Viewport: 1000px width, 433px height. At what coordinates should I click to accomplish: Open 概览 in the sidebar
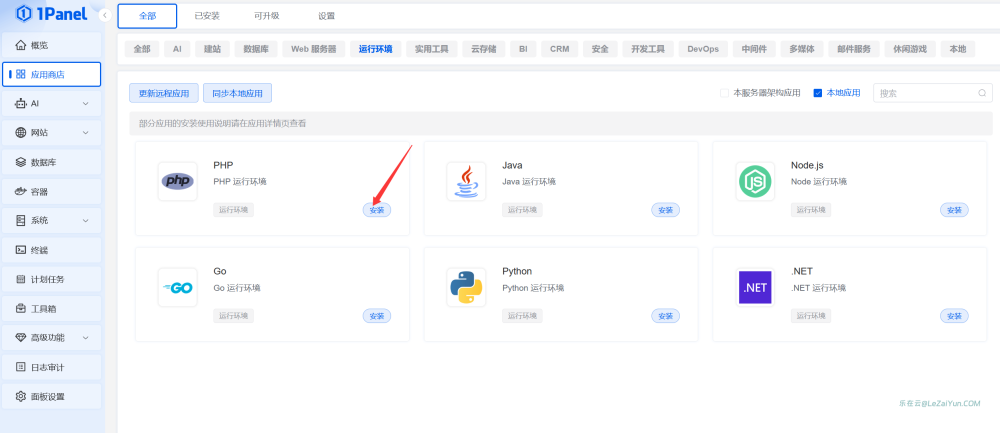(x=52, y=45)
